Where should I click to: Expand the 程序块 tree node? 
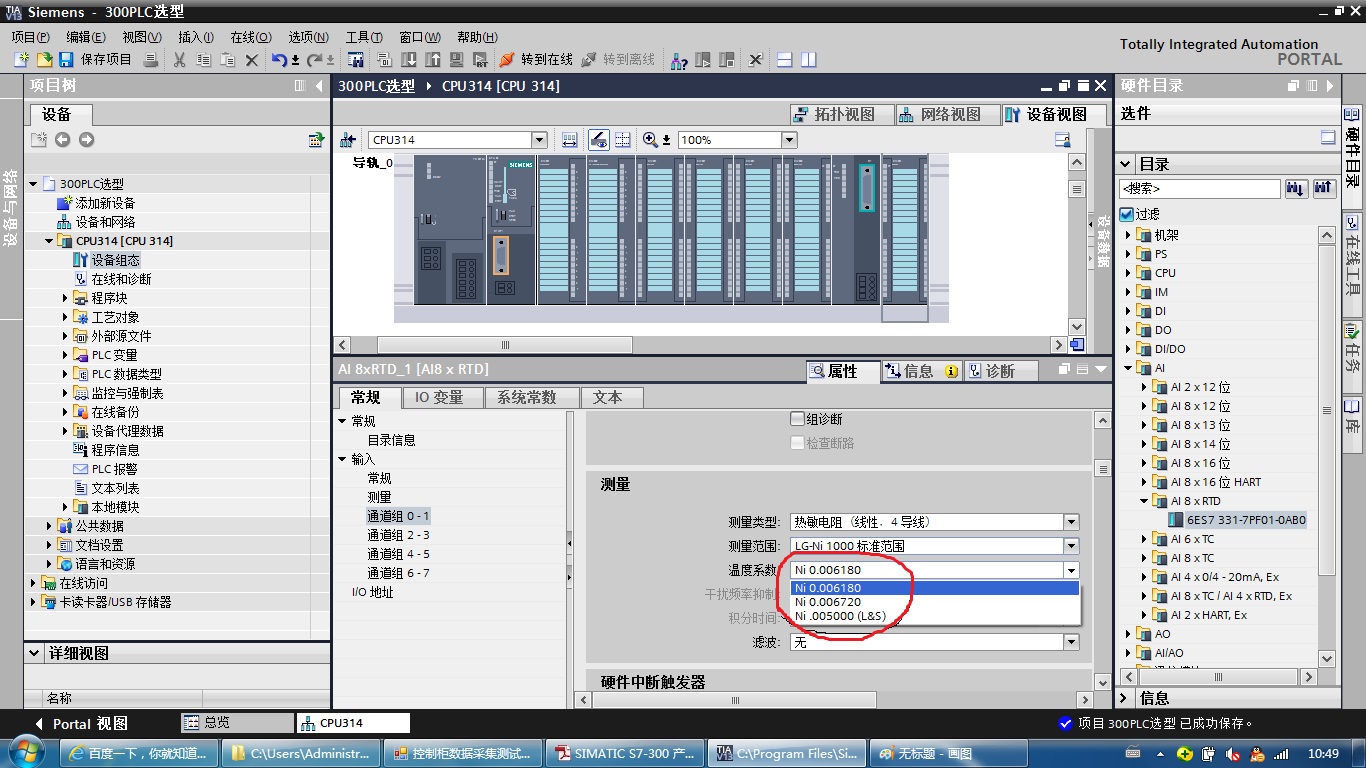point(66,298)
